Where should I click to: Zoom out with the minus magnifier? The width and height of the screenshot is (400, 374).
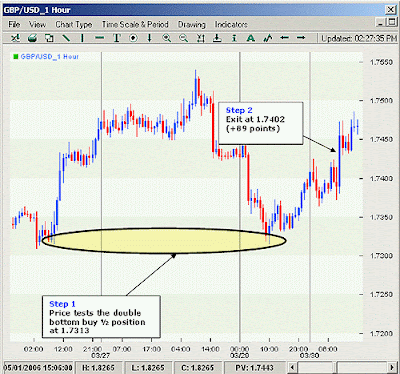183,38
